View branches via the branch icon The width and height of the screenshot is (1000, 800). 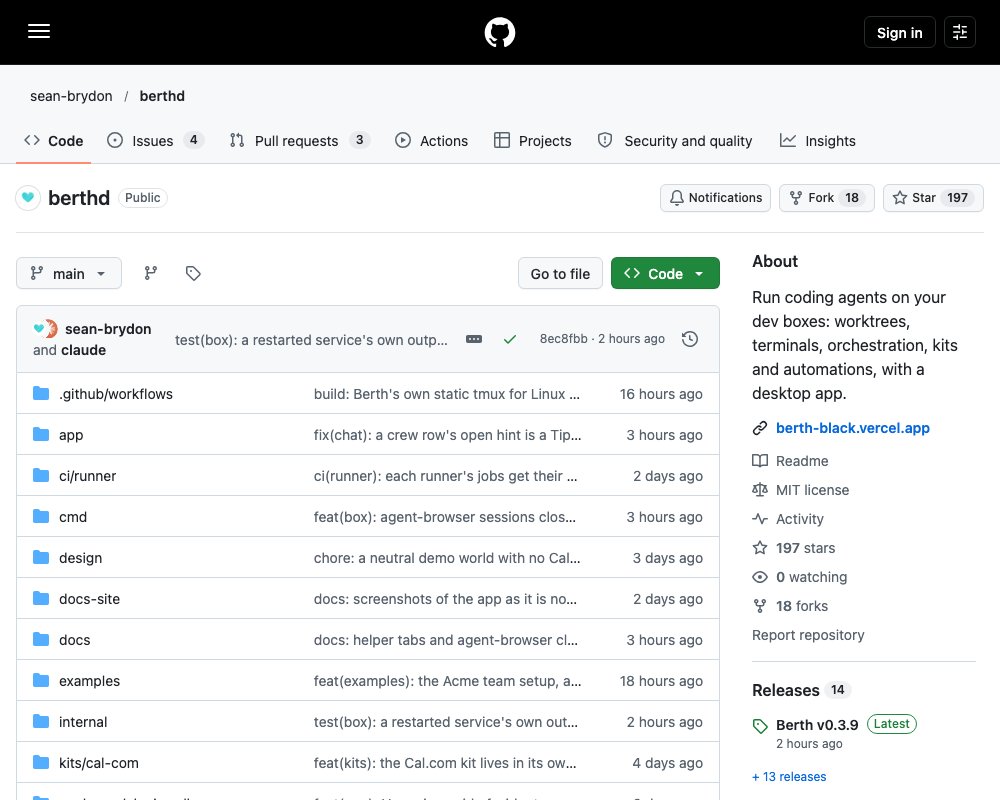pos(151,273)
